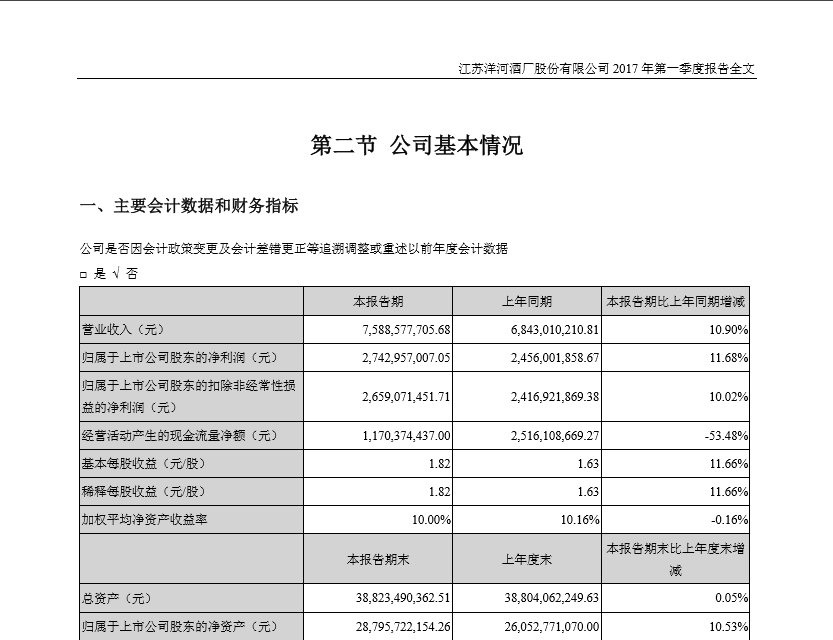Click the 11.68% cell
Image resolution: width=833 pixels, height=640 pixels.
729,358
